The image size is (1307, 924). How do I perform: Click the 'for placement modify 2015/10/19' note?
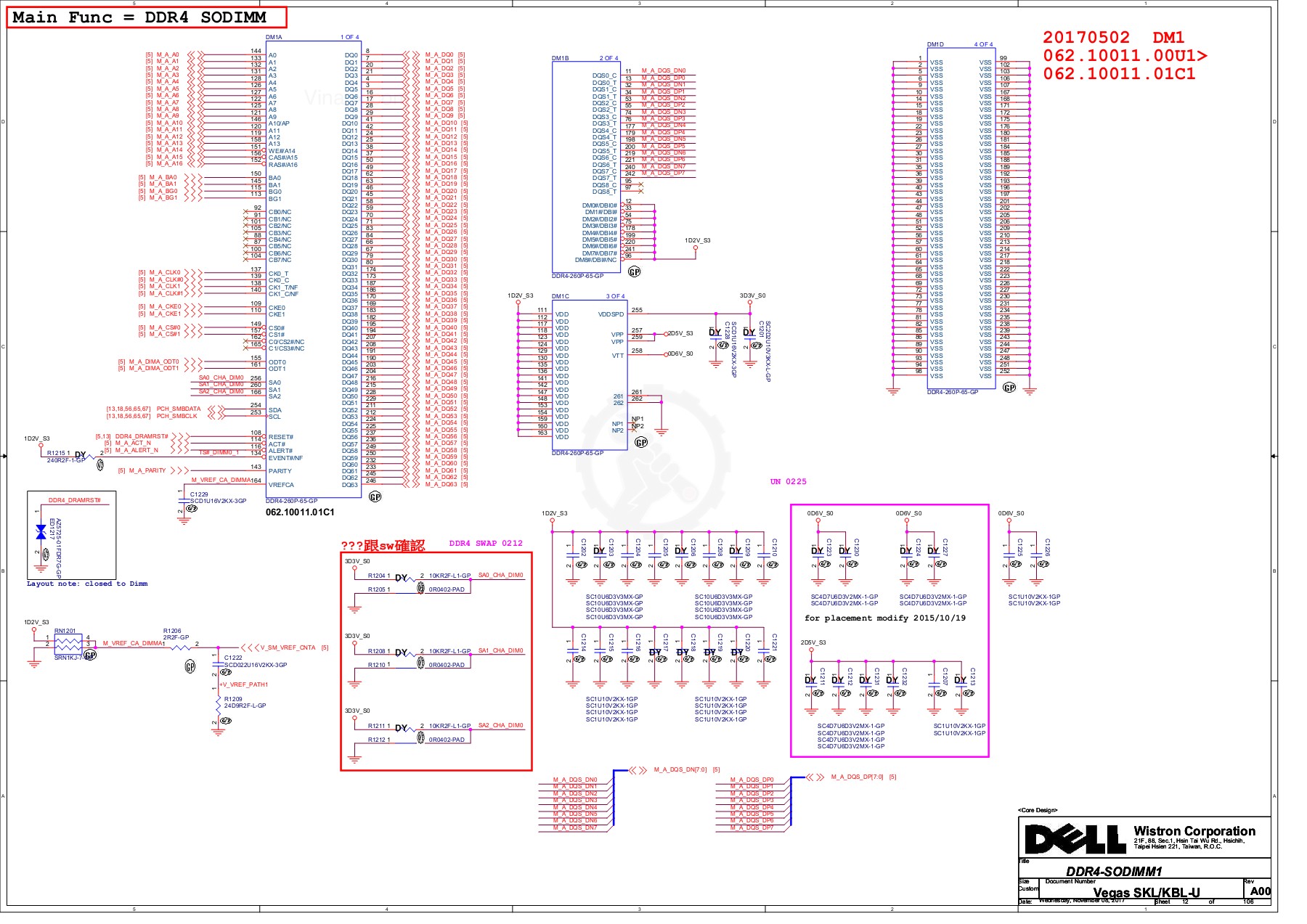tap(884, 618)
